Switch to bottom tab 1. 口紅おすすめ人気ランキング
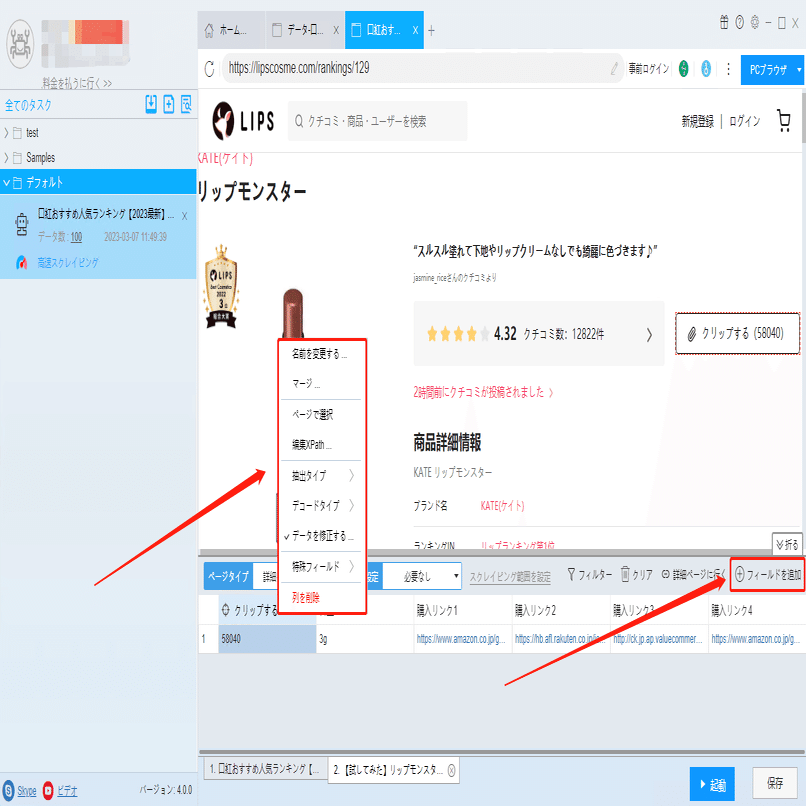806x806 pixels. 265,769
